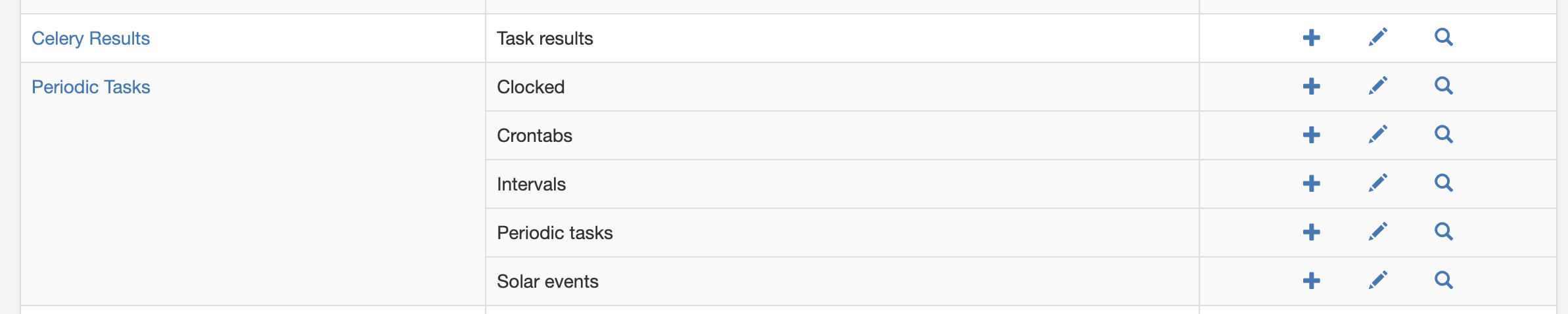This screenshot has width=1568, height=314.
Task: Open the Celery Results link
Action: pyautogui.click(x=91, y=39)
